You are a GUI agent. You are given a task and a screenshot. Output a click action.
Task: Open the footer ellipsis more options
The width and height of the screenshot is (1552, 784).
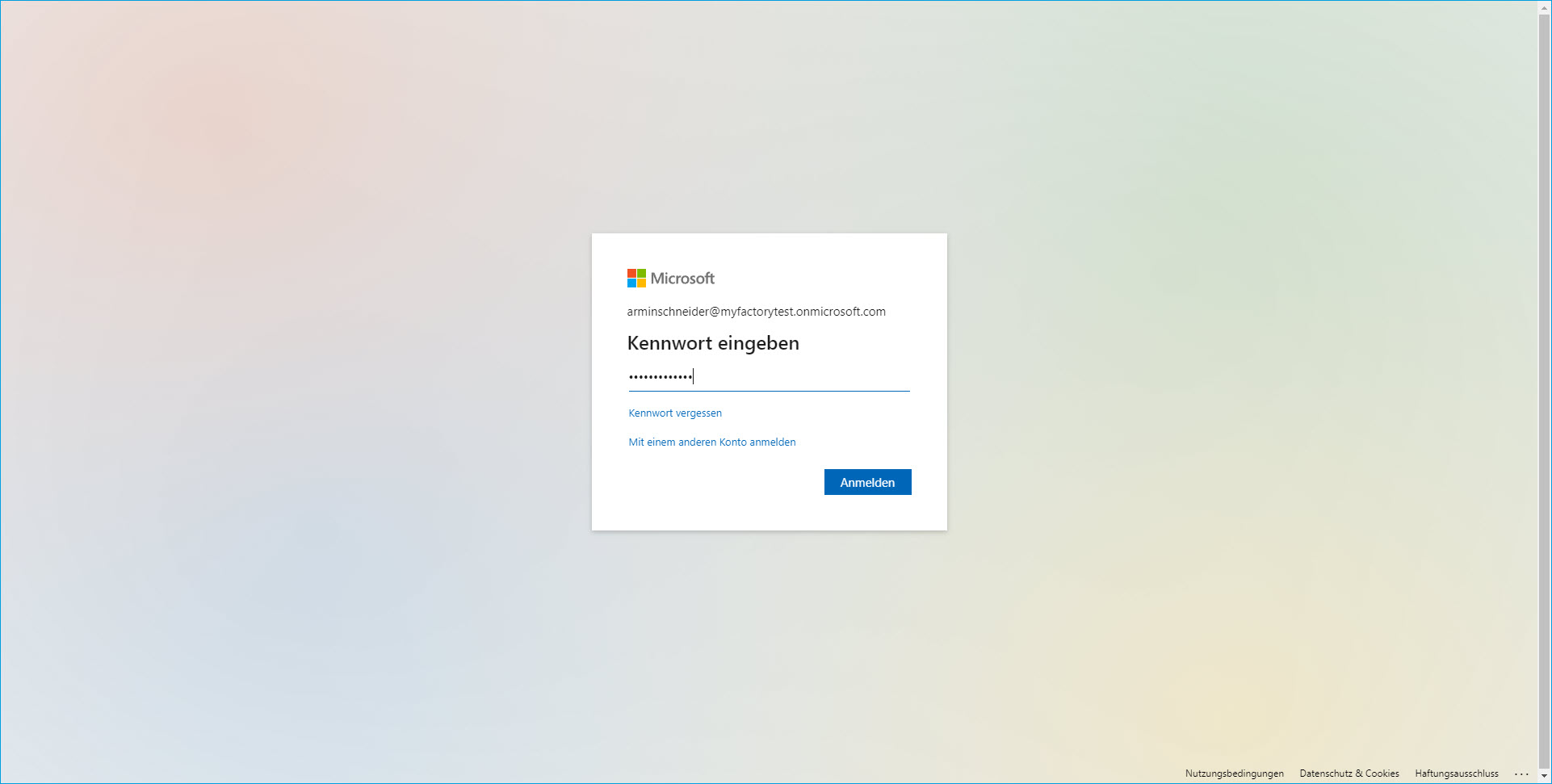pyautogui.click(x=1521, y=774)
